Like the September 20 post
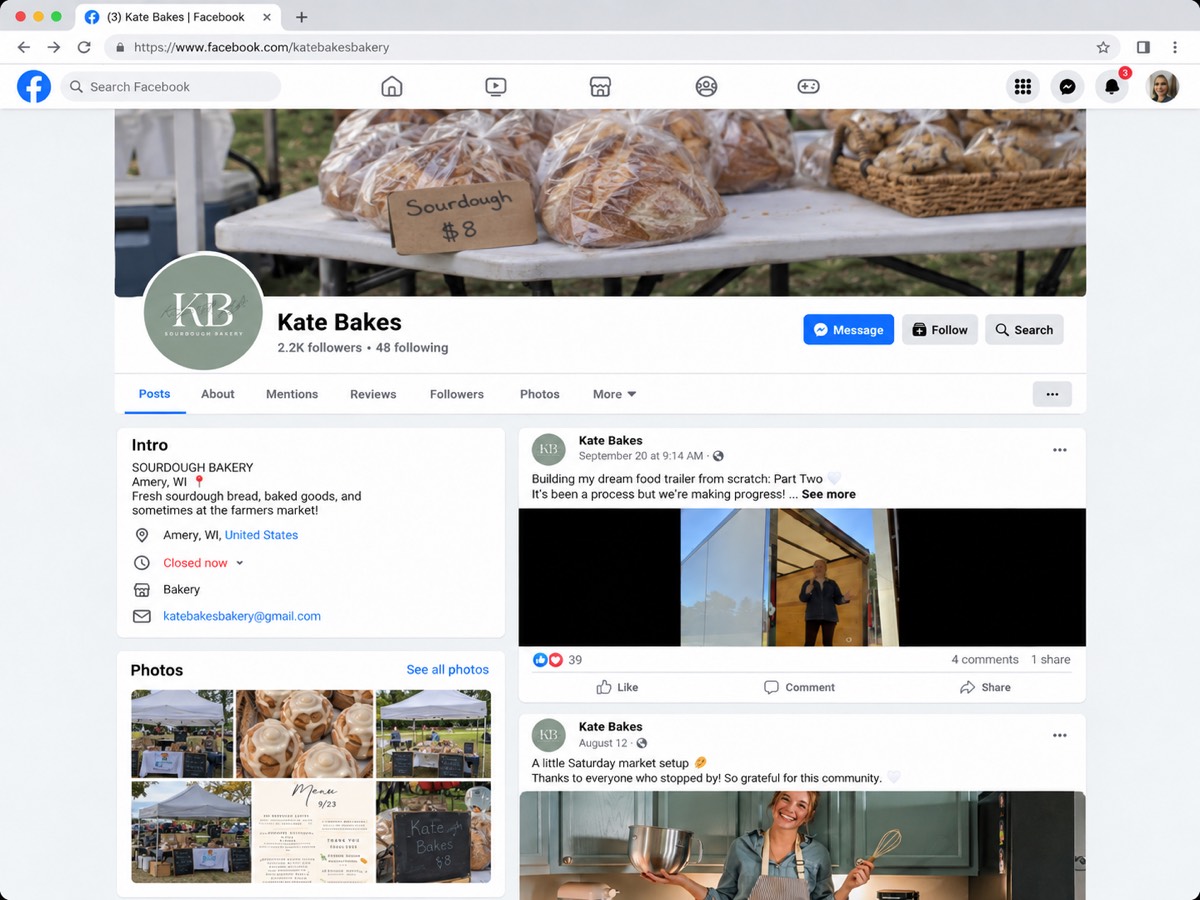Image resolution: width=1200 pixels, height=900 pixels. click(x=617, y=687)
